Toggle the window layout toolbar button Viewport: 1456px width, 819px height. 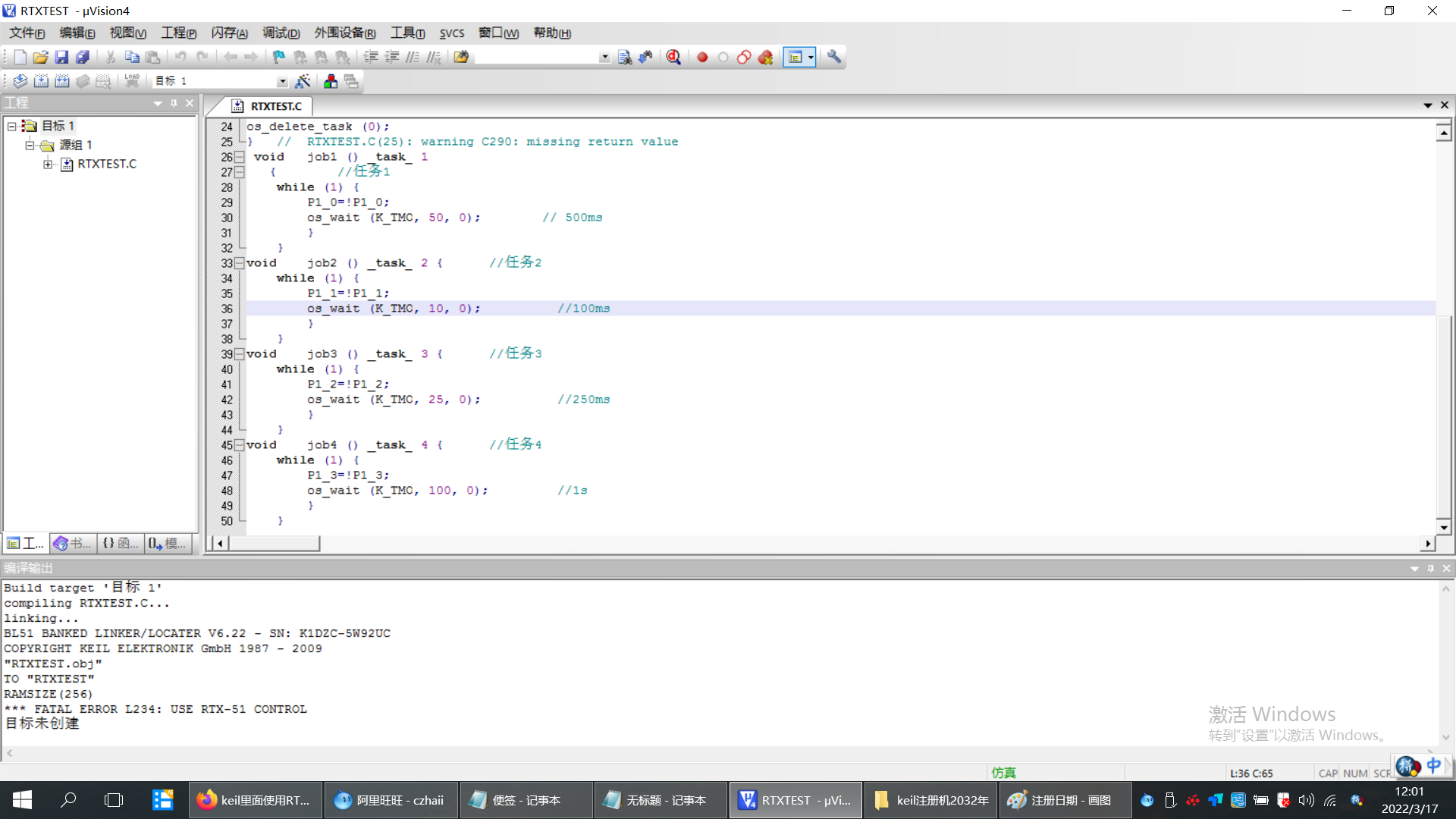795,57
